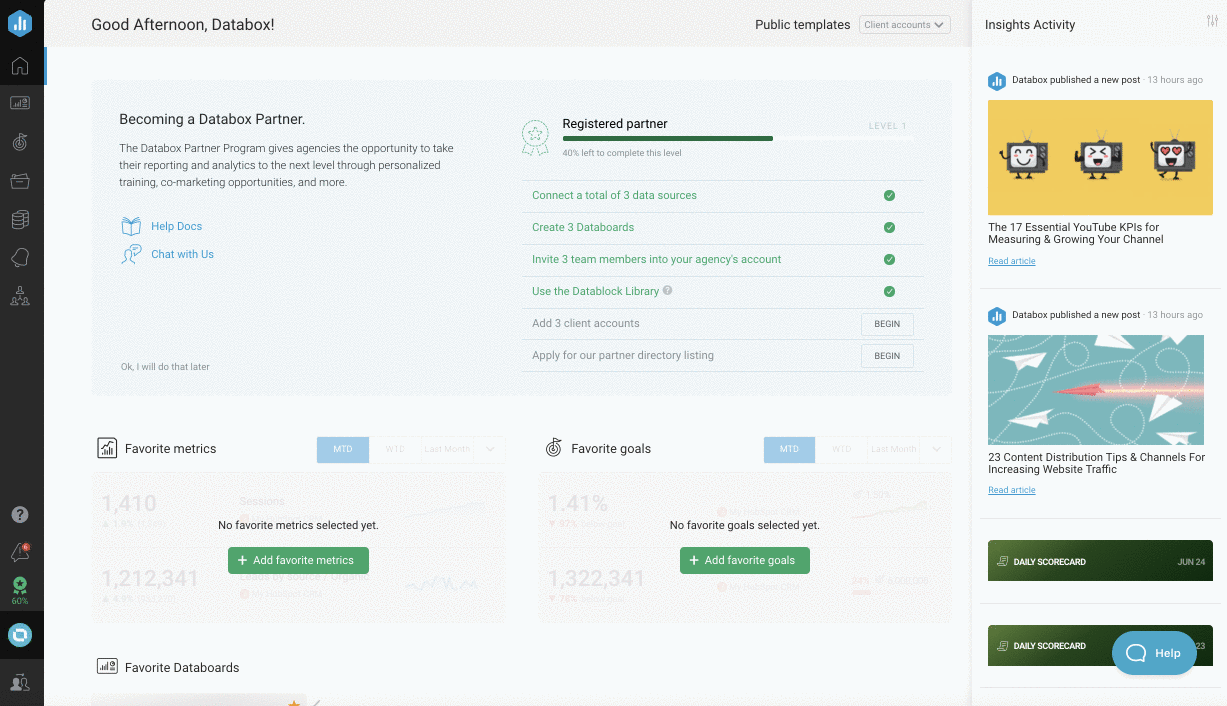Select MTD tab in Favorite metrics
This screenshot has width=1227, height=706.
343,449
